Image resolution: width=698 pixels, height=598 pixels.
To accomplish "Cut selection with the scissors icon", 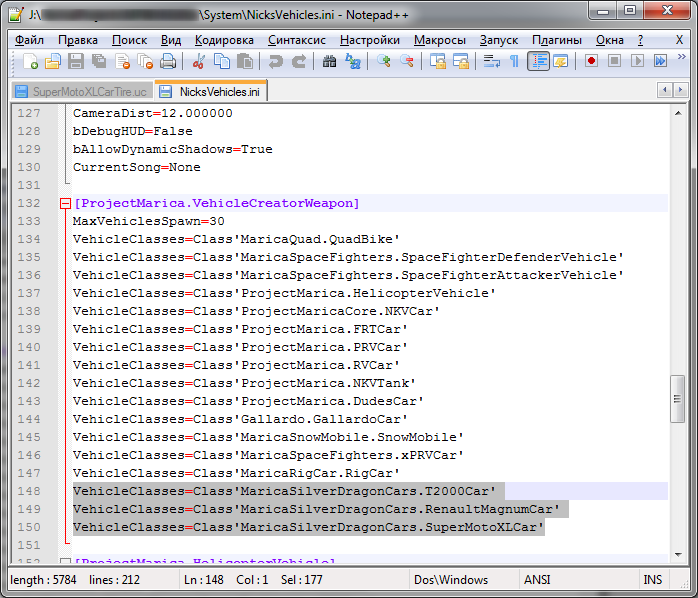I will [199, 61].
